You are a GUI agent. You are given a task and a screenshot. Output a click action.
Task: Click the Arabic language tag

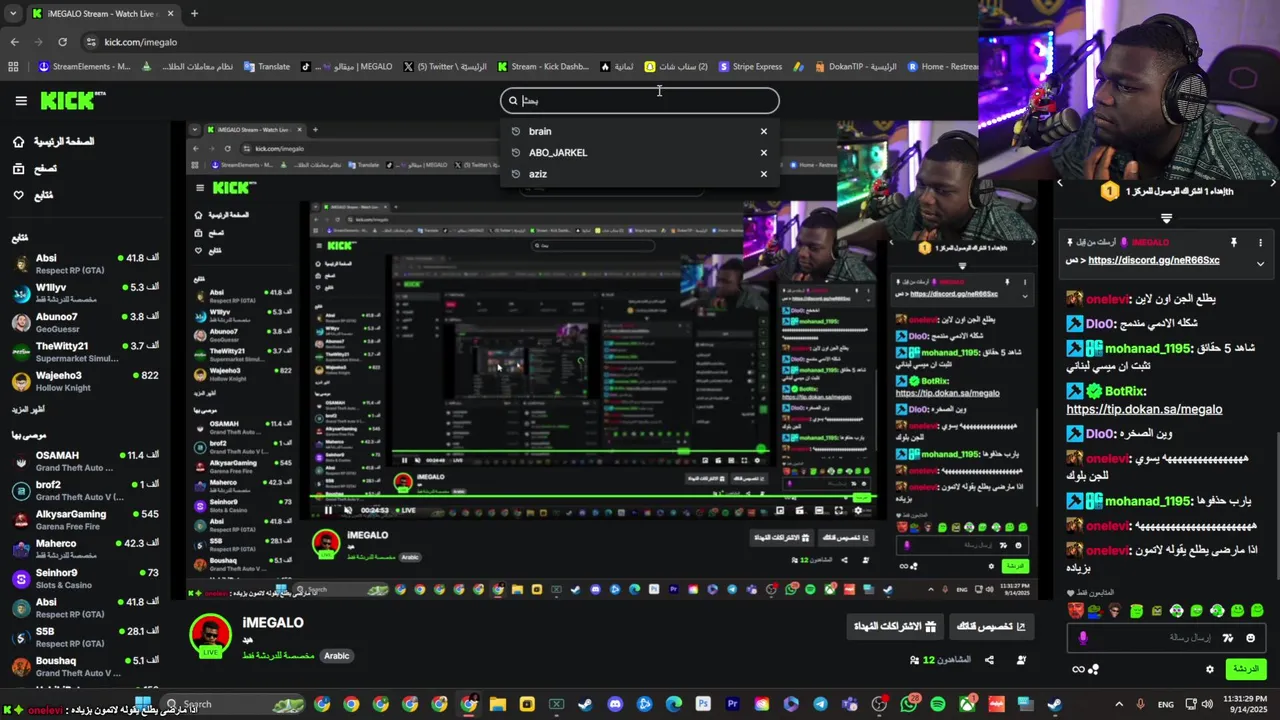click(x=337, y=656)
